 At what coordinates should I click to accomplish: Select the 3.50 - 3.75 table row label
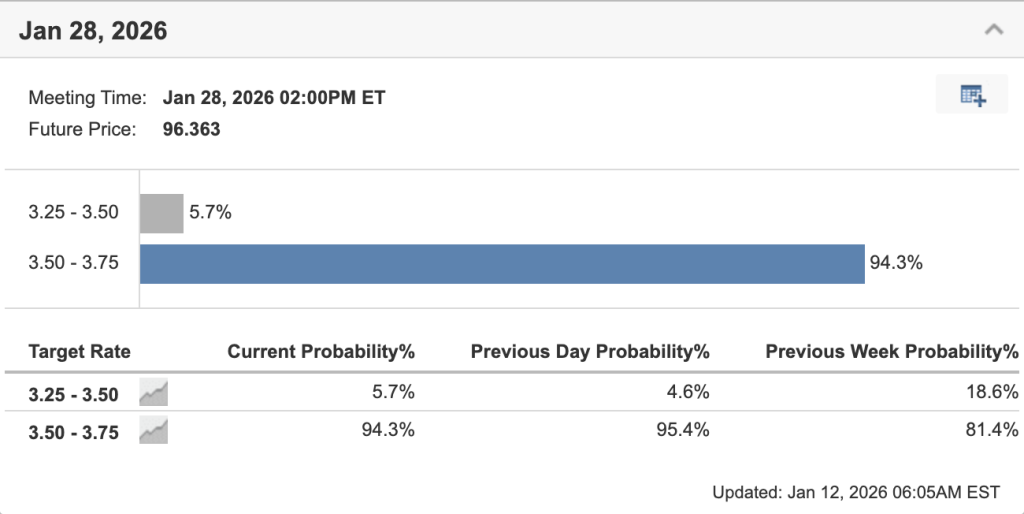pos(74,432)
